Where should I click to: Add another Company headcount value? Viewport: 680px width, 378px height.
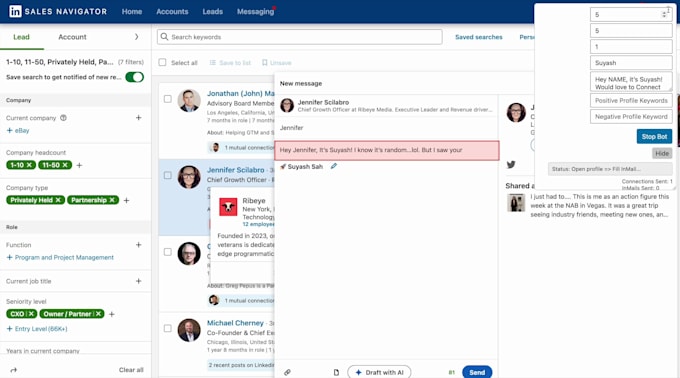pos(79,165)
